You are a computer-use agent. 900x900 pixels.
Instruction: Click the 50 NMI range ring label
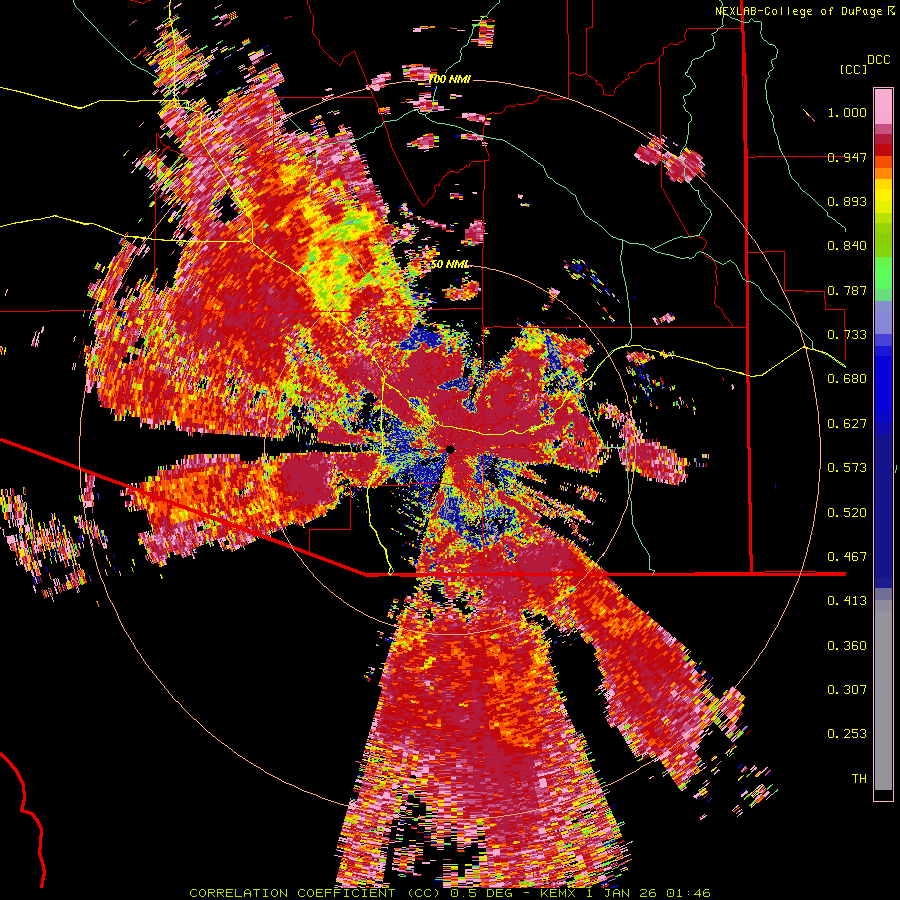coord(449,264)
